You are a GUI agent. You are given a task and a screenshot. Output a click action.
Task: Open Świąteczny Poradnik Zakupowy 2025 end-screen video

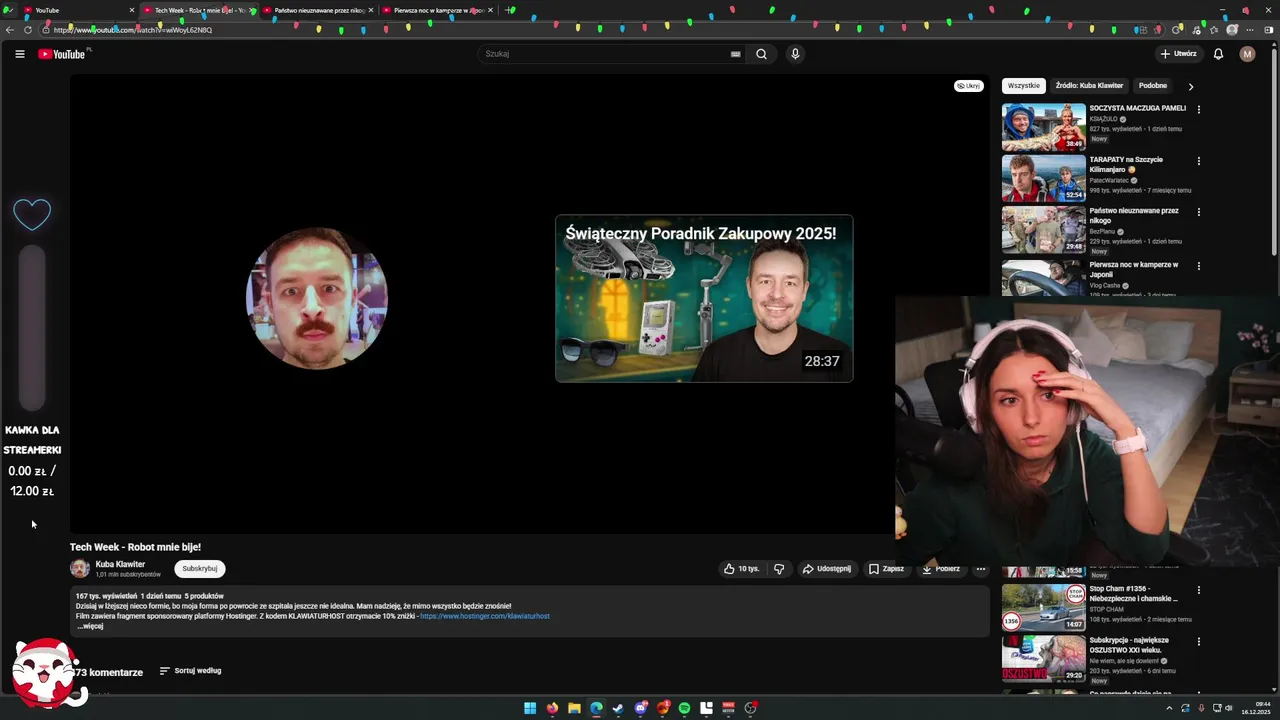tap(704, 298)
